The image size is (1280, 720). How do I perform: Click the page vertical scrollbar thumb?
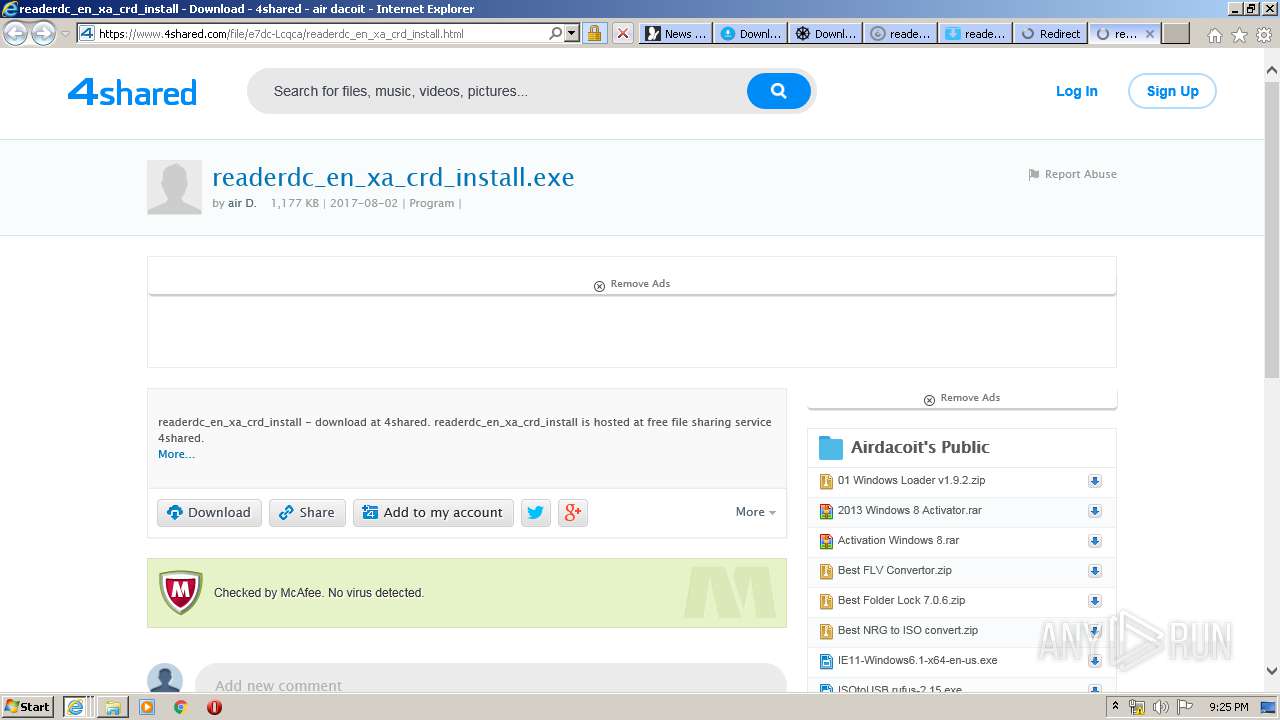pos(1272,230)
